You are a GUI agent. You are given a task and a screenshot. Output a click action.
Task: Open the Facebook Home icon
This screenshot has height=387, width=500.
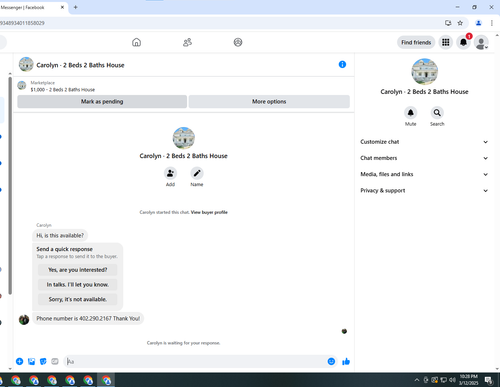pos(136,42)
